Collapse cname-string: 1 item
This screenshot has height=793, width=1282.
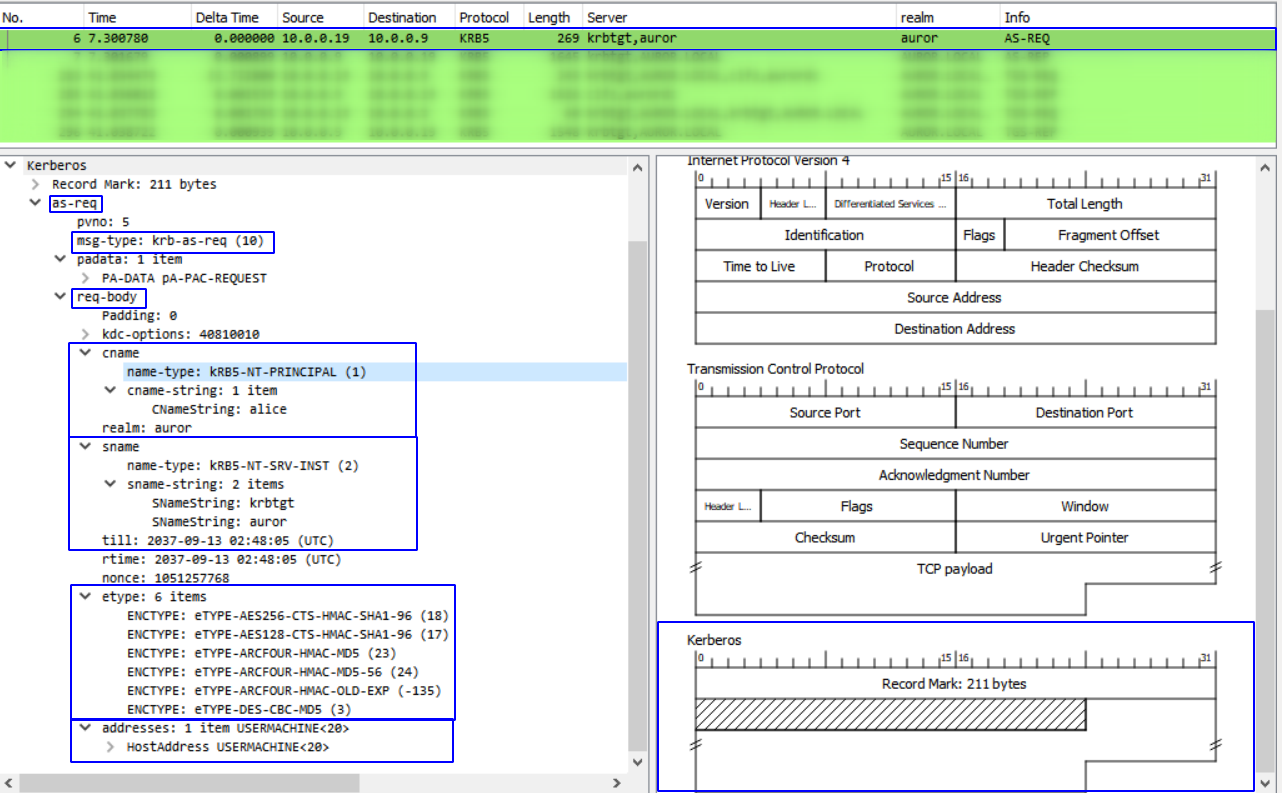click(111, 390)
